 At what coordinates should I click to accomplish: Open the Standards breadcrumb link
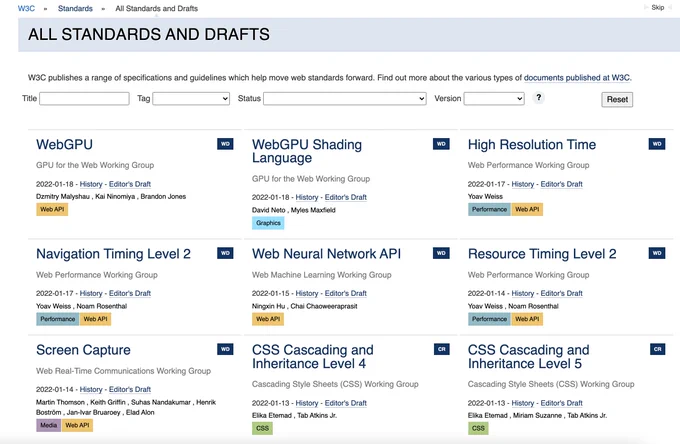coord(75,8)
